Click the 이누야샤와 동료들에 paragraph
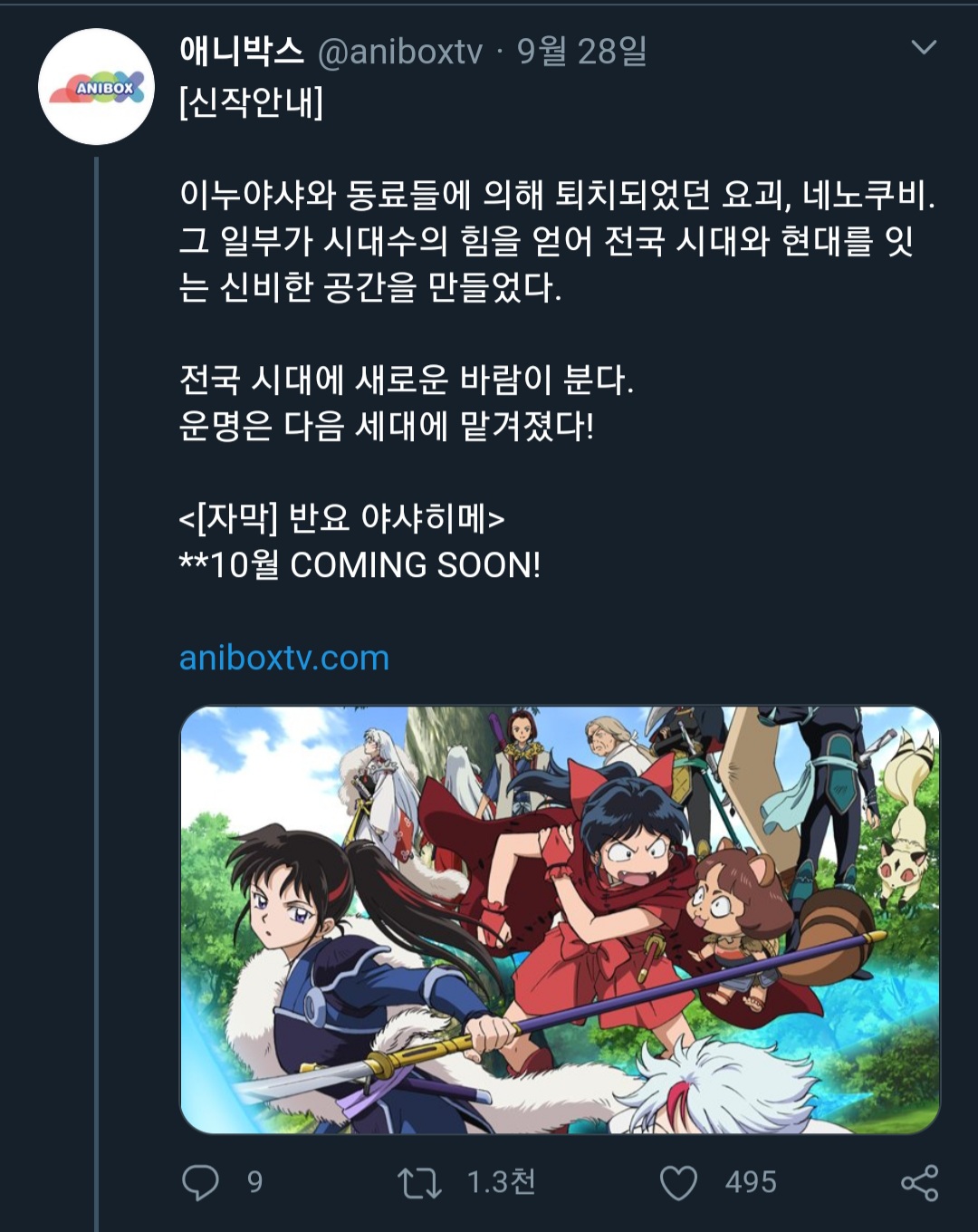 (557, 240)
